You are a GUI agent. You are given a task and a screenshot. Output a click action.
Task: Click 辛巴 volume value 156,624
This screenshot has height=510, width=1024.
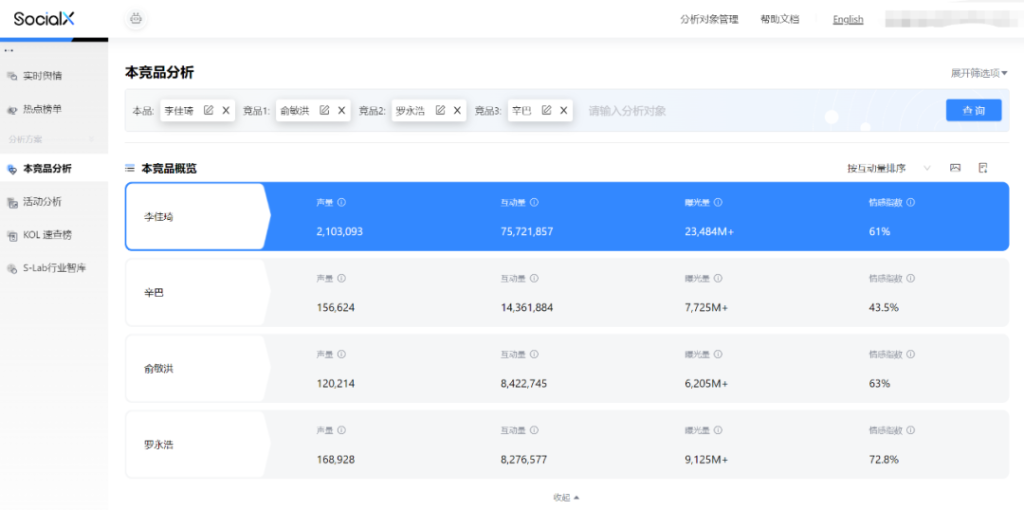pos(336,307)
